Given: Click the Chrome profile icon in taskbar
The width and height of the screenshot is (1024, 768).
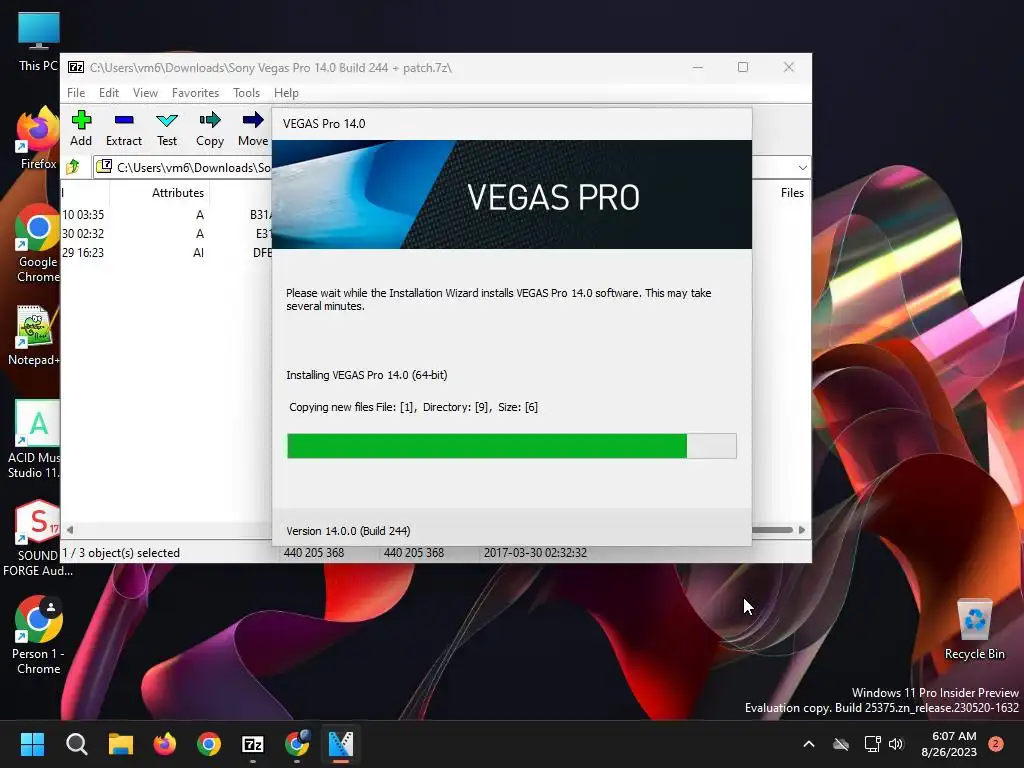Looking at the screenshot, I should pyautogui.click(x=297, y=744).
